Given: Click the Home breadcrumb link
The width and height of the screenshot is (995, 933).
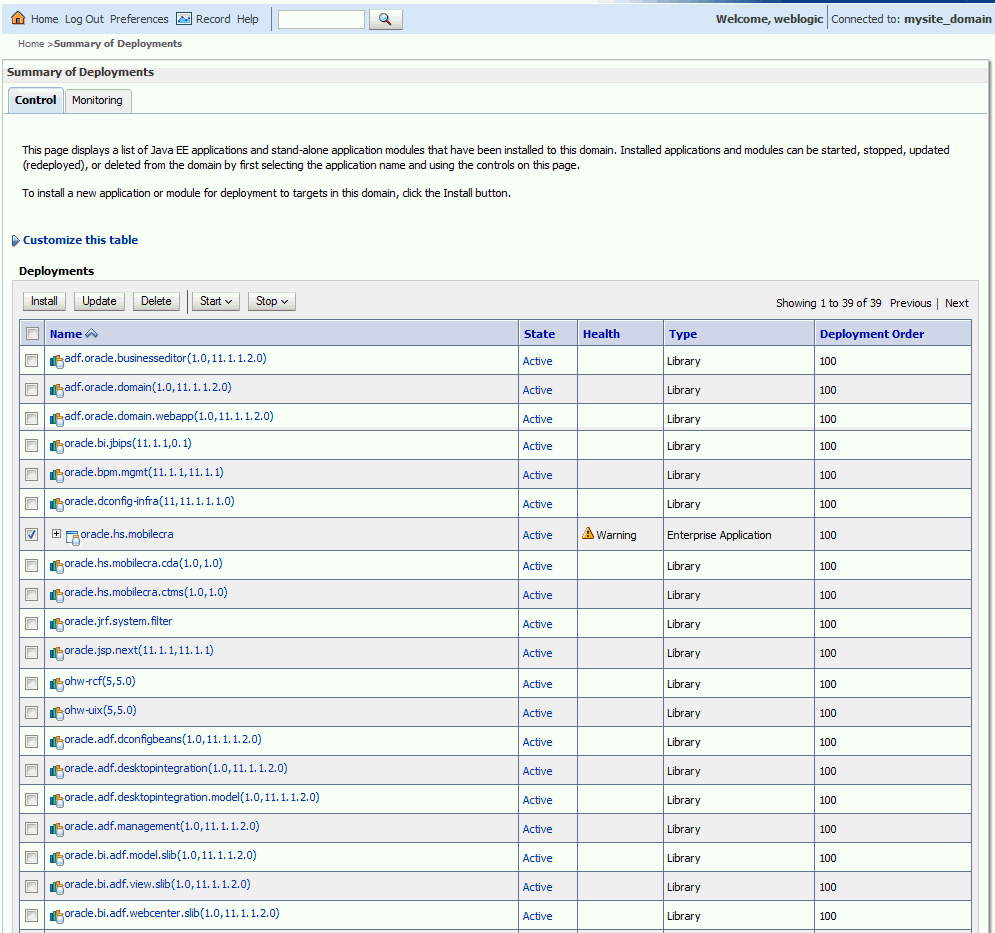Looking at the screenshot, I should pyautogui.click(x=31, y=44).
